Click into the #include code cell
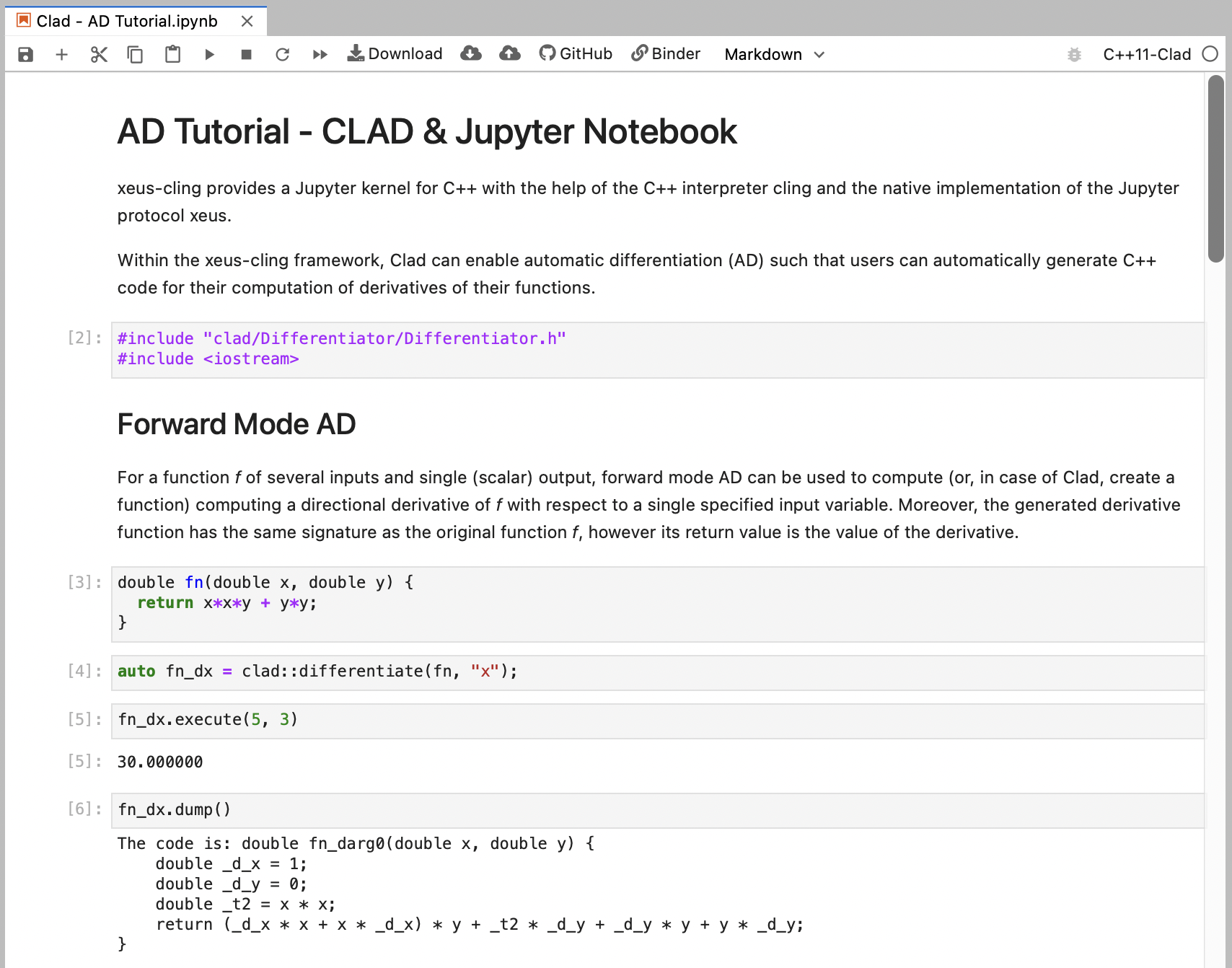This screenshot has width=1232, height=968. (658, 350)
